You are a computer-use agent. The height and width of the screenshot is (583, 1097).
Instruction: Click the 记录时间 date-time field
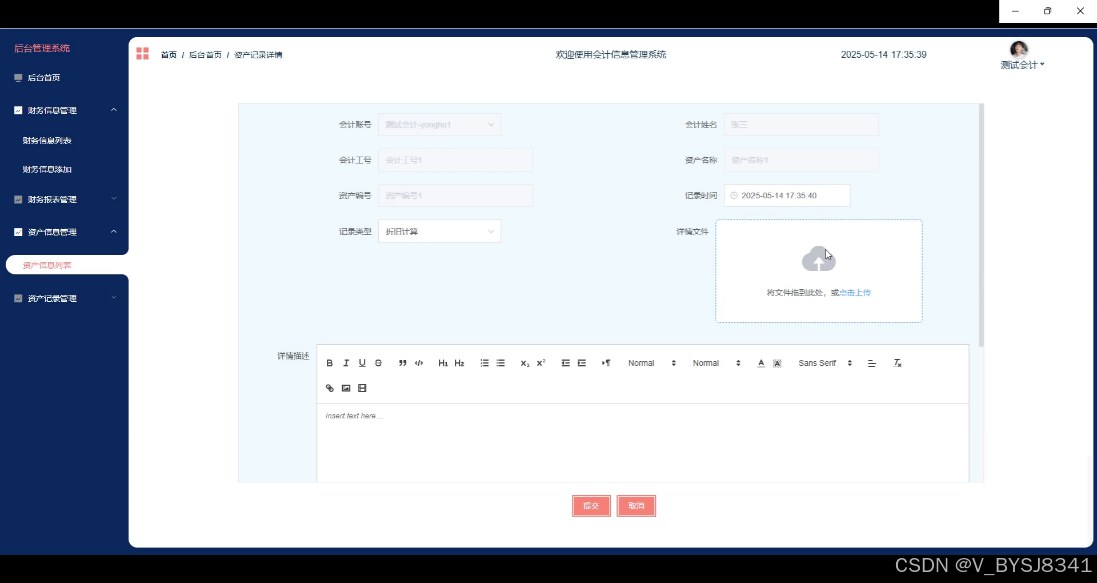[787, 195]
